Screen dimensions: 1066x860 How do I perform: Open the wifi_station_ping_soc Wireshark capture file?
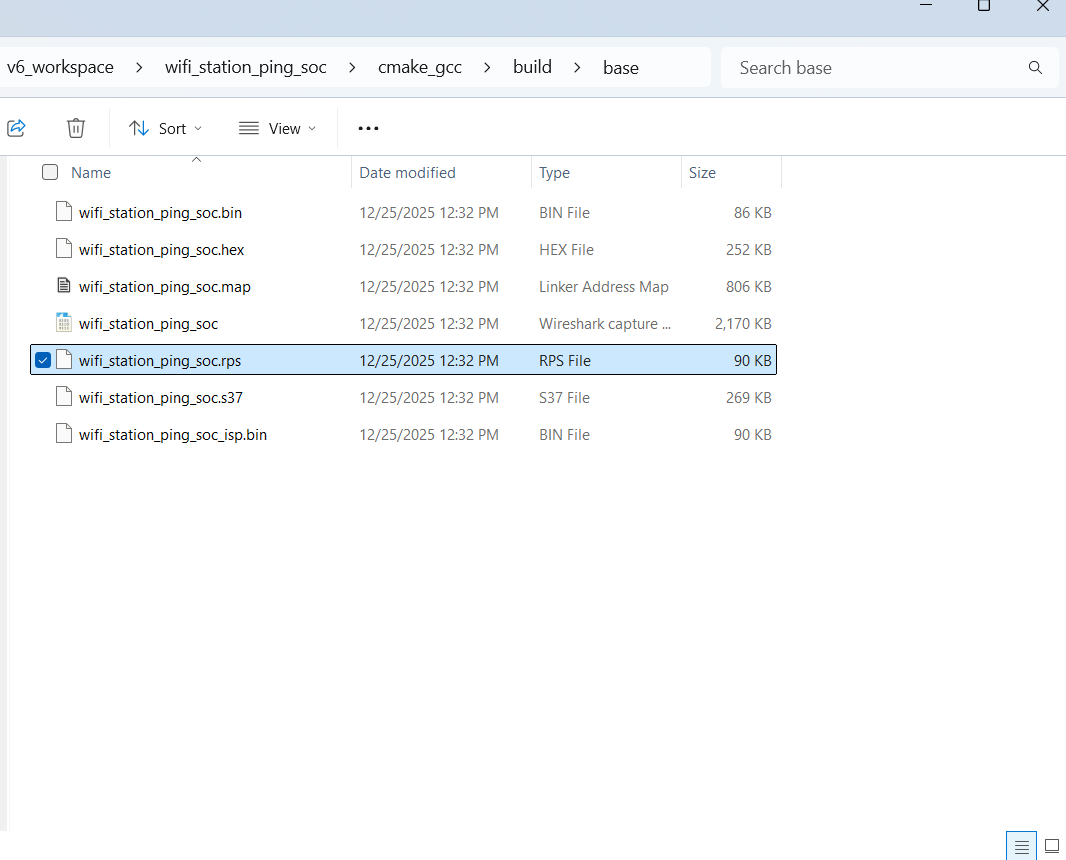click(x=147, y=323)
